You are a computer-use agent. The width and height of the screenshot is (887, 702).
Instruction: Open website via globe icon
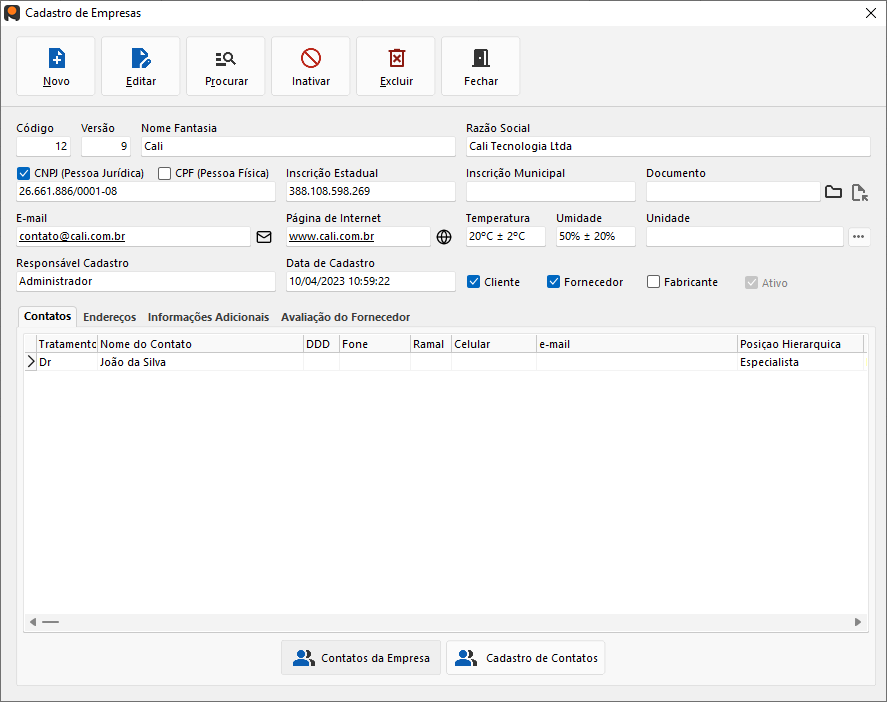444,237
